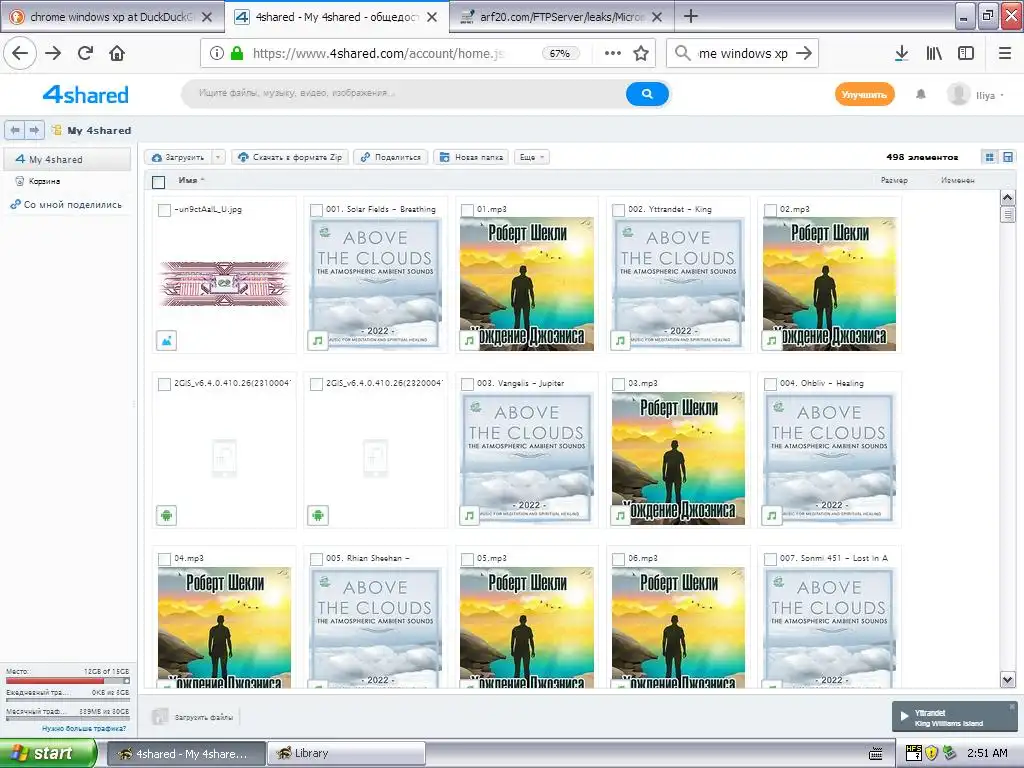This screenshot has width=1024, height=768.
Task: Reload the current page
Action: [x=86, y=54]
